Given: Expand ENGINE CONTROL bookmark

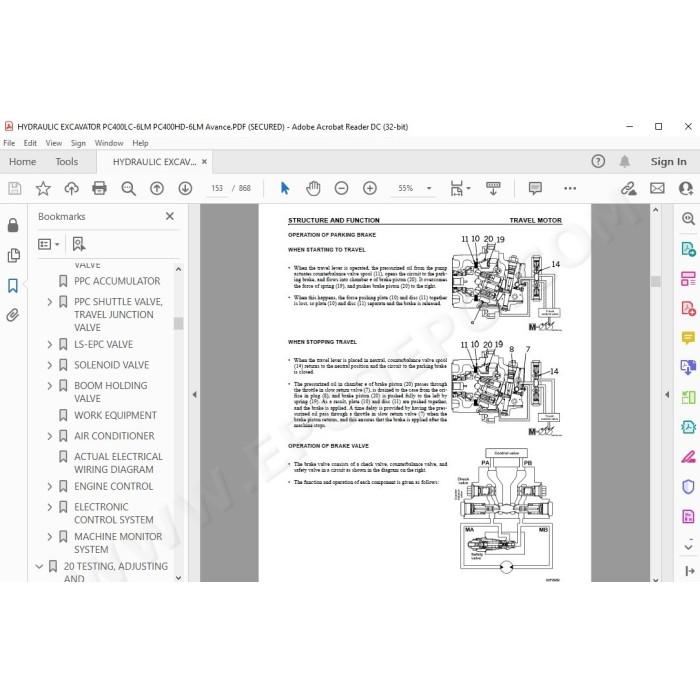Looking at the screenshot, I should (x=50, y=486).
